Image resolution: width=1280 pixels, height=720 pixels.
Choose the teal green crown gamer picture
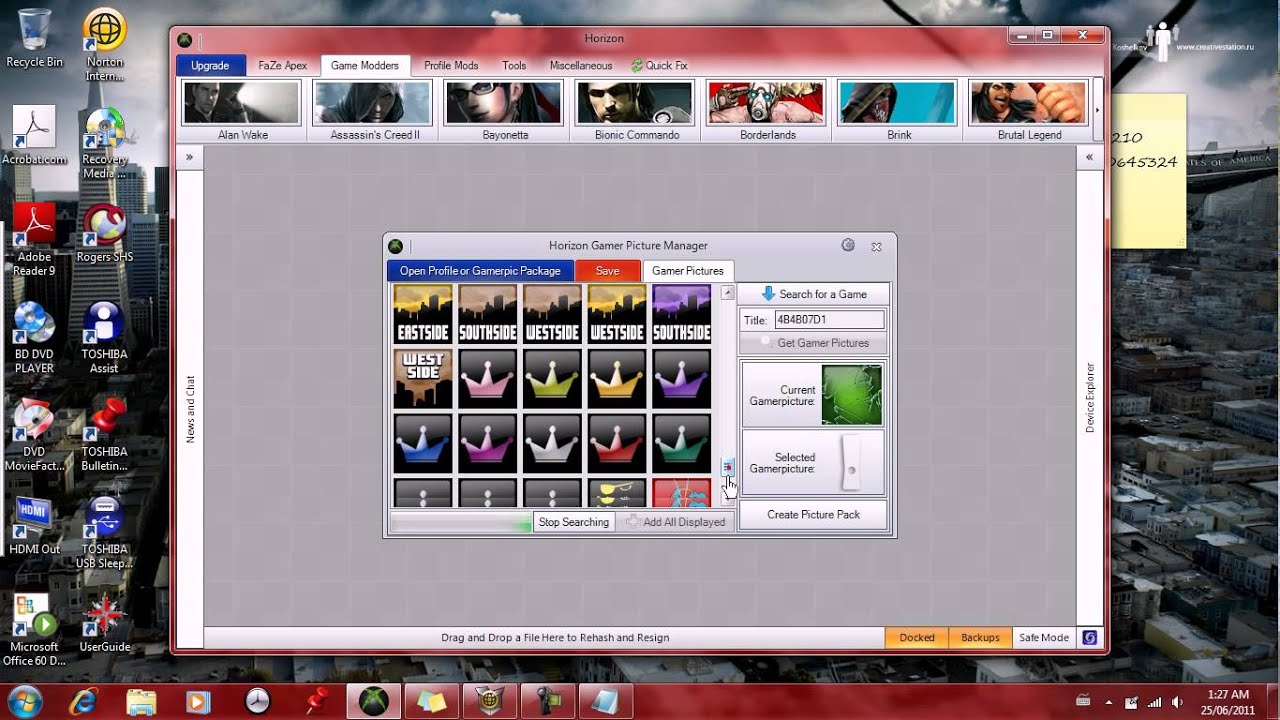tap(682, 444)
